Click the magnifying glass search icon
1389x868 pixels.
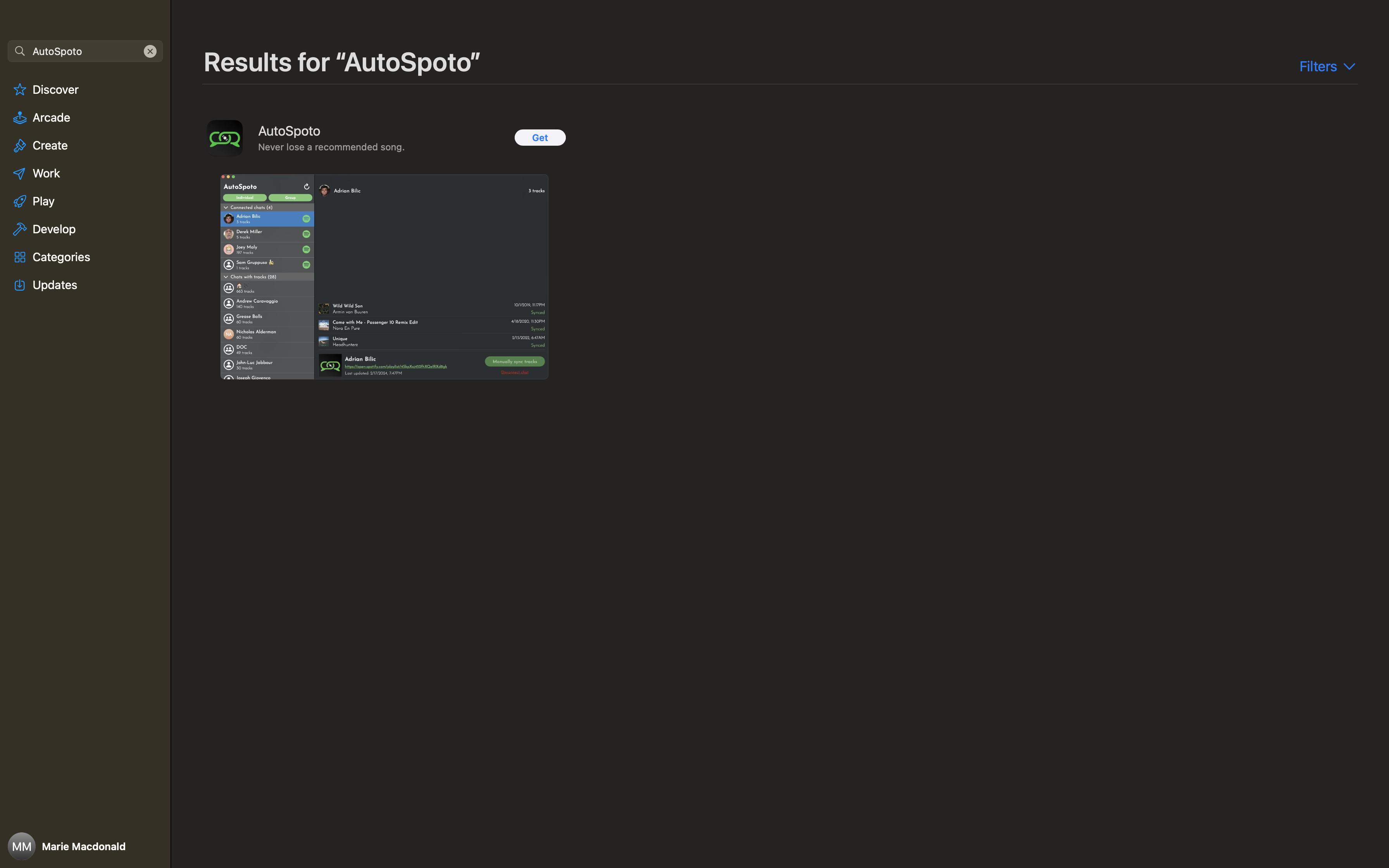[20, 51]
